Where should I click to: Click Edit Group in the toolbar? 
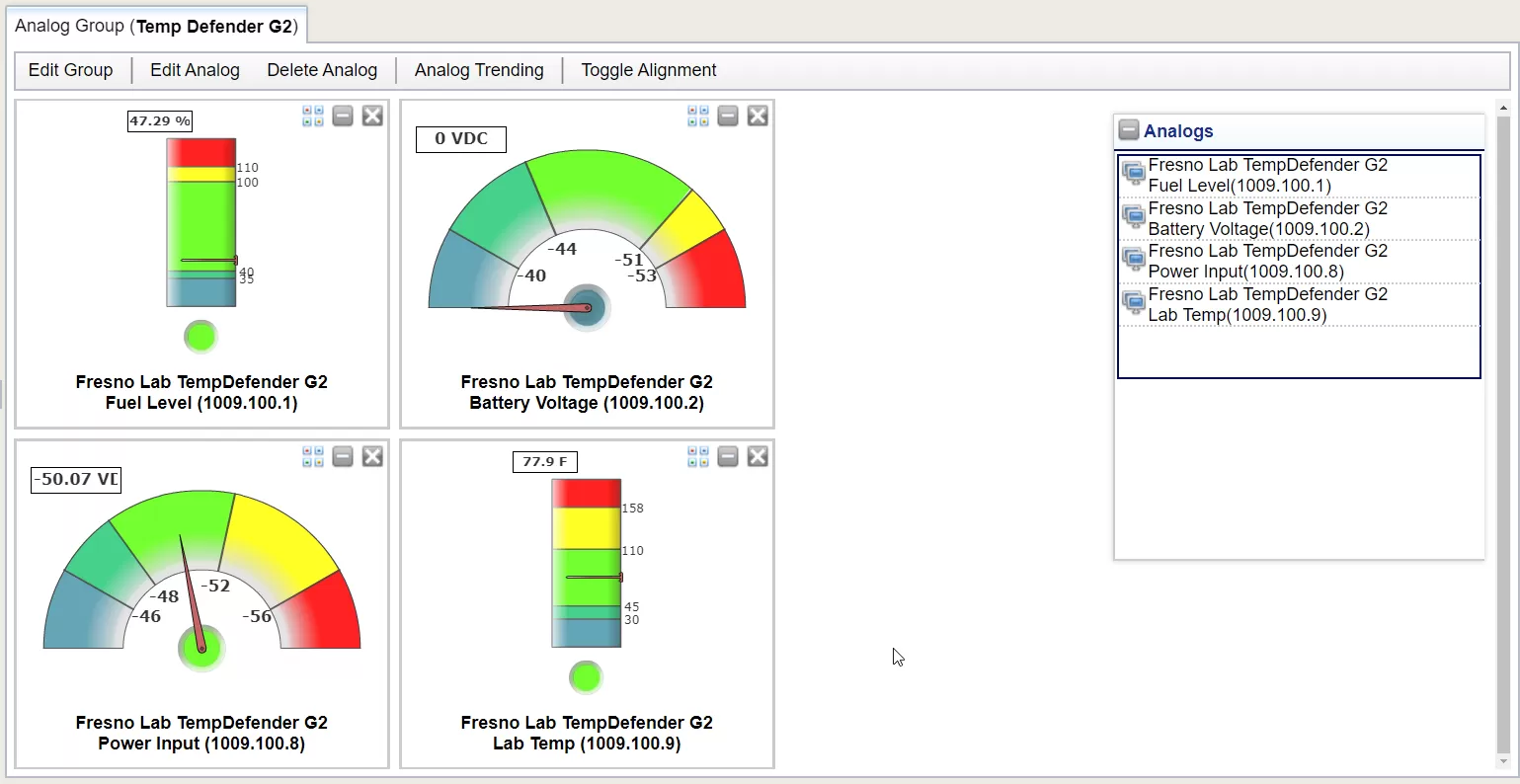click(70, 70)
